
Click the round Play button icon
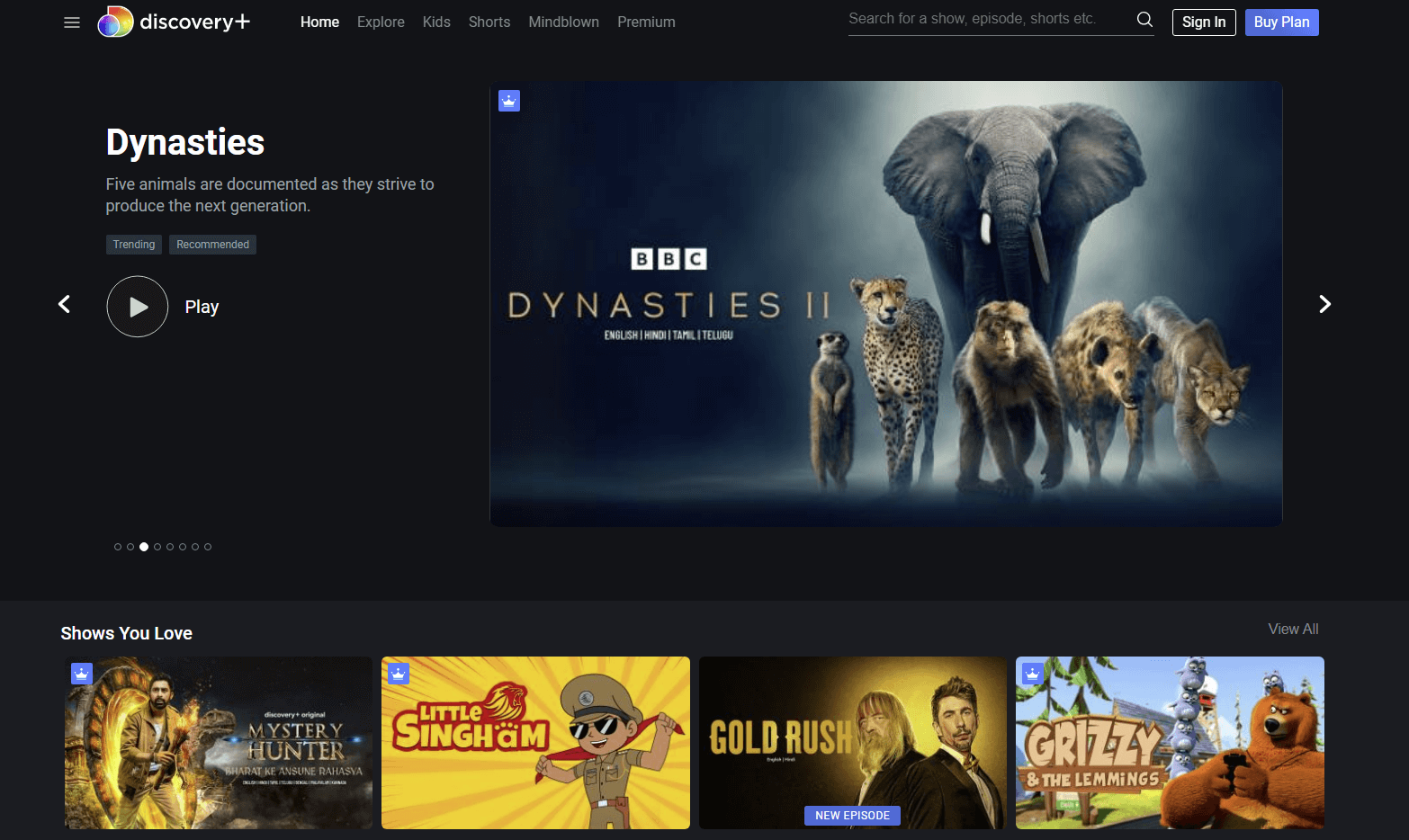coord(138,307)
